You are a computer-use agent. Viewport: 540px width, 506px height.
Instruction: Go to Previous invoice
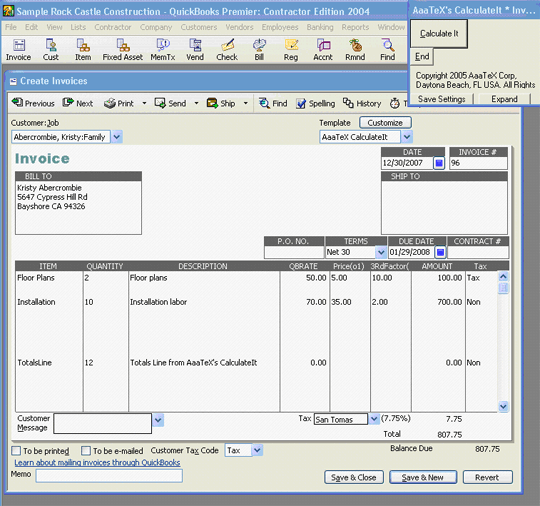(x=33, y=103)
